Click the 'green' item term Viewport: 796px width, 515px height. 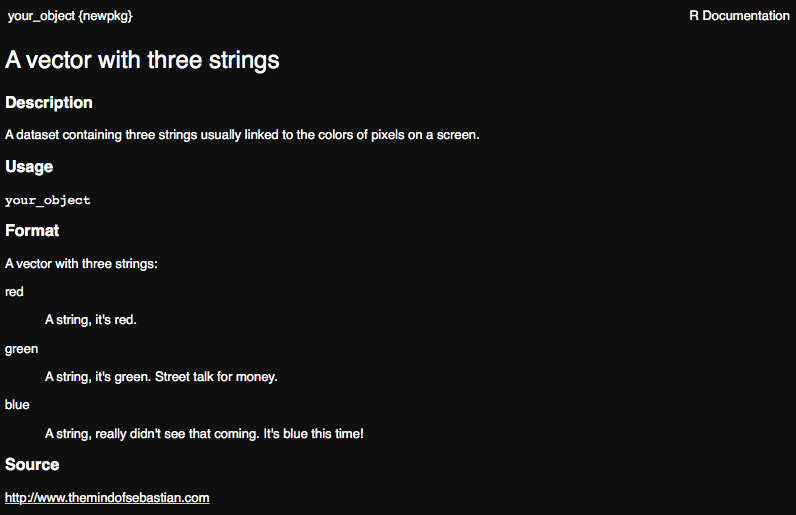point(21,349)
